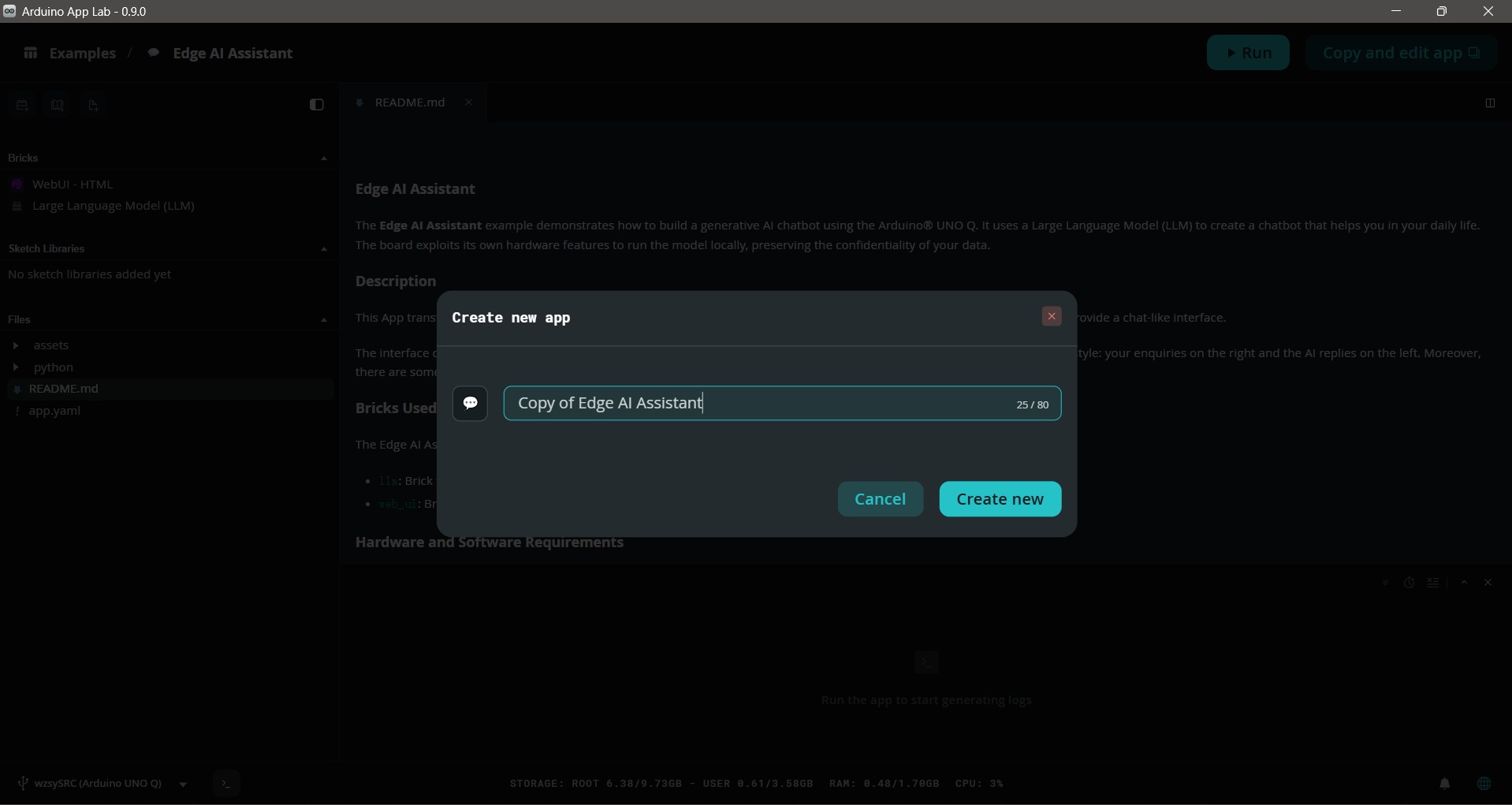
Task: Click the add sketch library icon
Action: 58,105
